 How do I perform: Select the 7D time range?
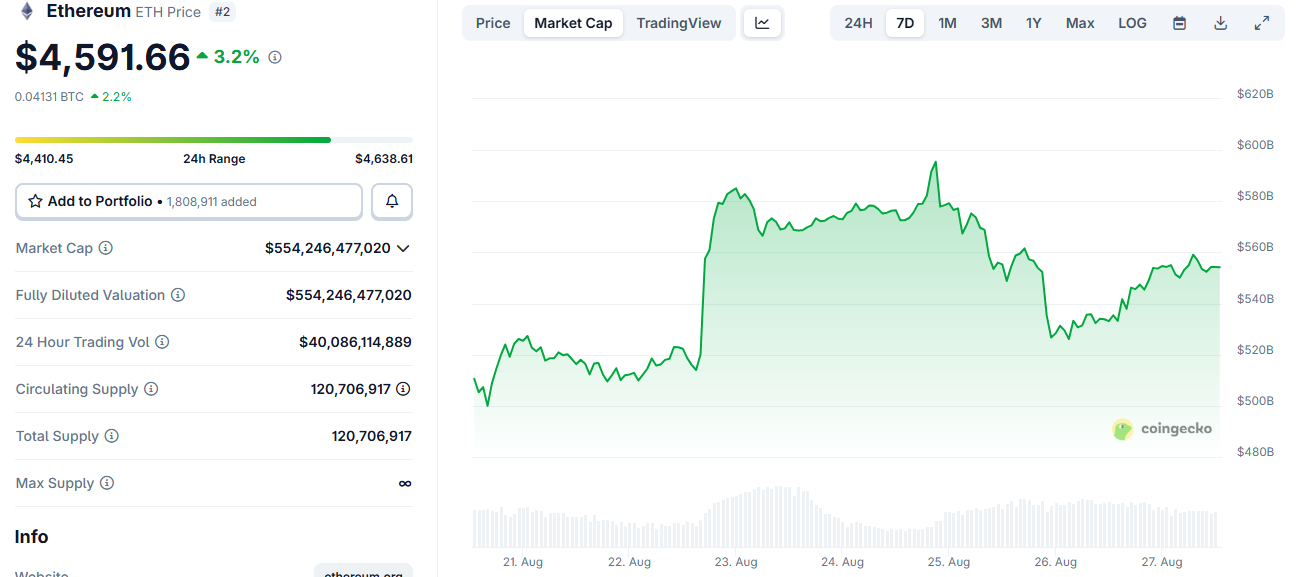(x=905, y=23)
